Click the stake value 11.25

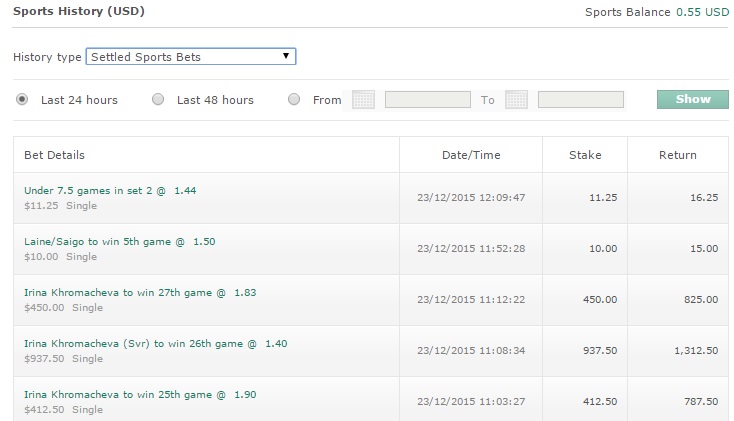[603, 198]
